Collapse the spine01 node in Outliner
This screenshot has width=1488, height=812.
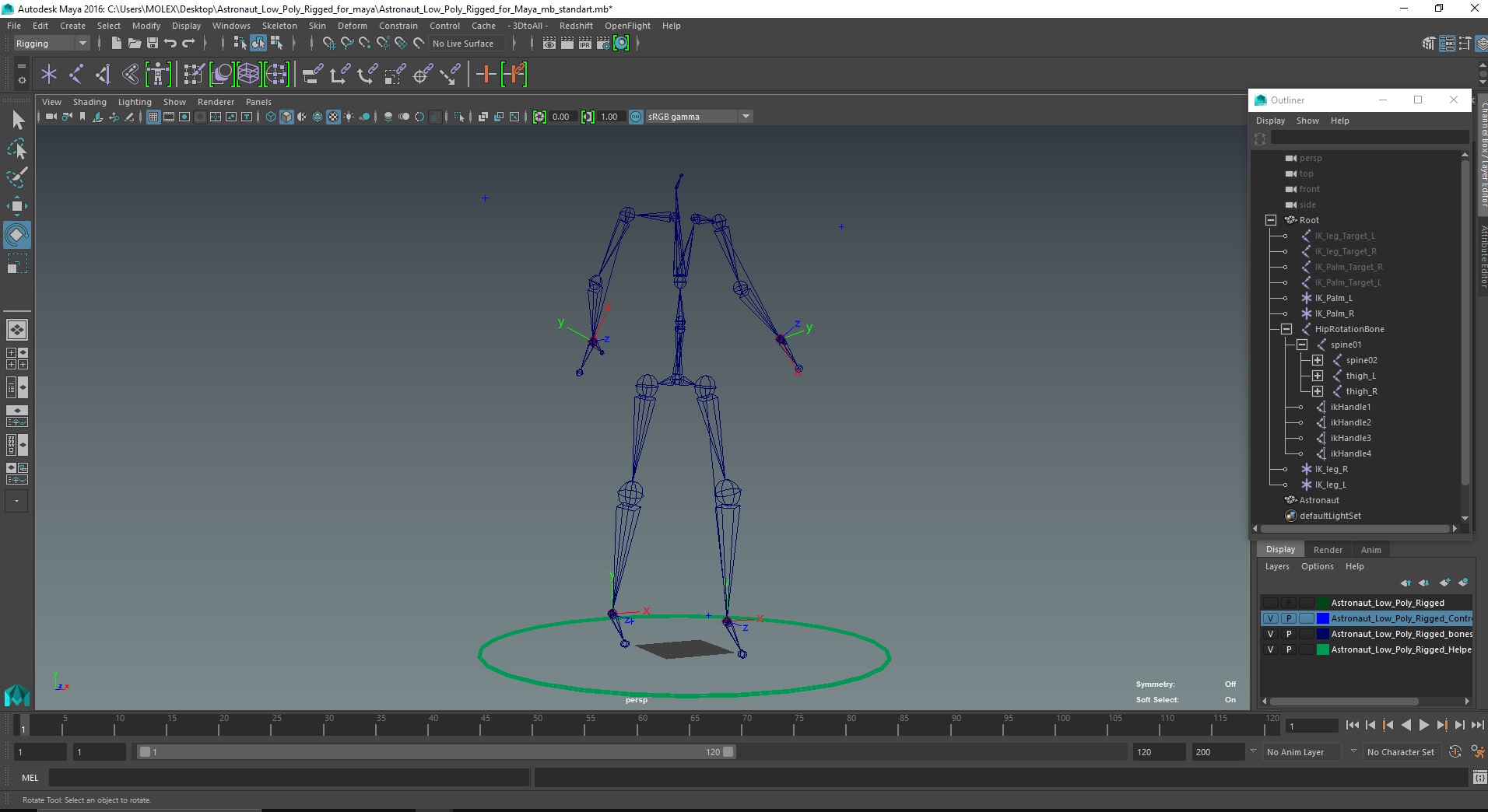click(1302, 345)
